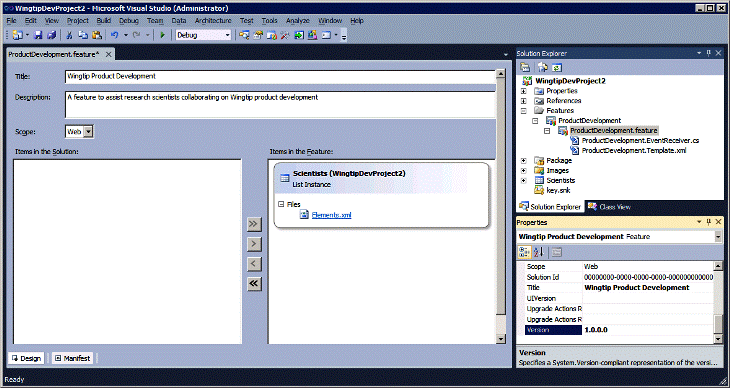Expand the Scientists node in Solution Explorer

click(524, 180)
